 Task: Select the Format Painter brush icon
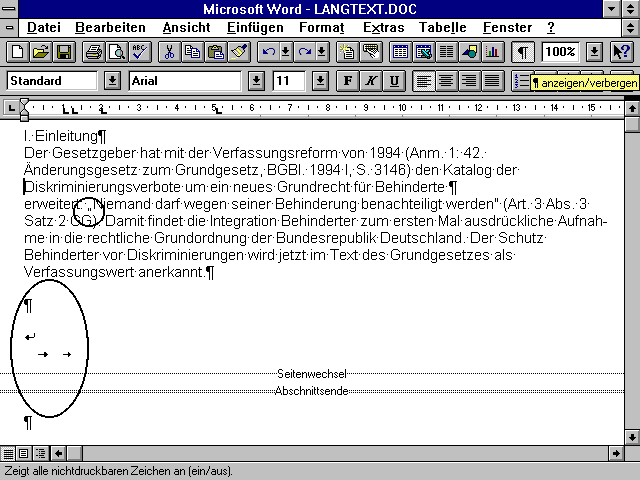239,52
